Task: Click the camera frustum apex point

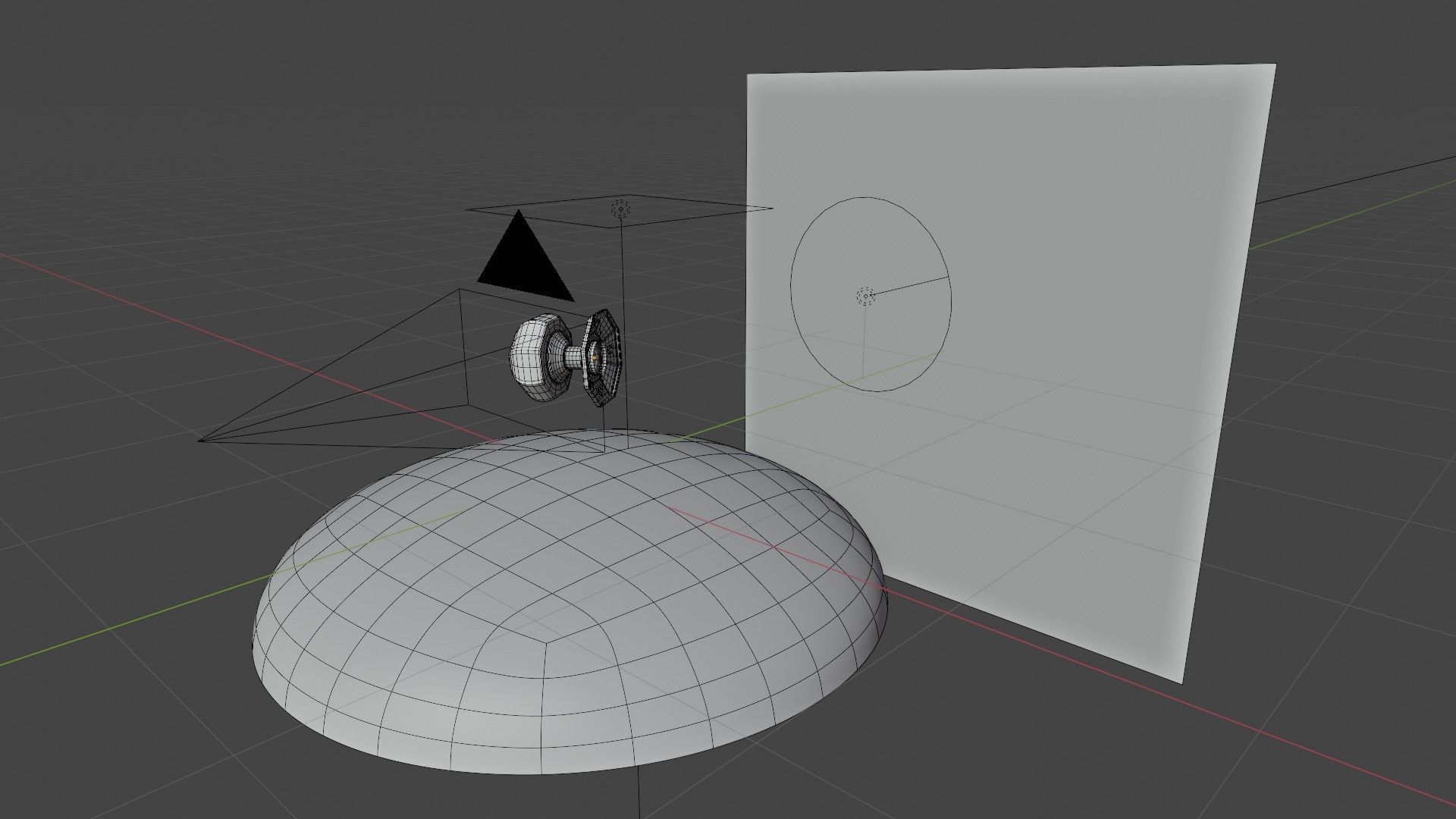Action: [x=199, y=440]
